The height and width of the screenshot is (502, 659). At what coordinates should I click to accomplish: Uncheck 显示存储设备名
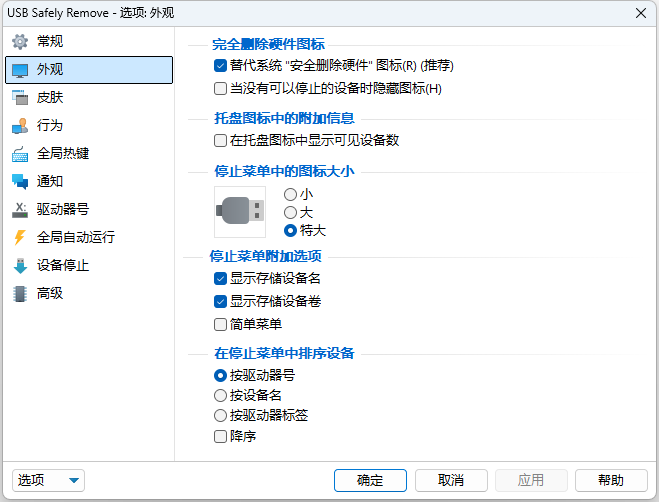click(220, 279)
